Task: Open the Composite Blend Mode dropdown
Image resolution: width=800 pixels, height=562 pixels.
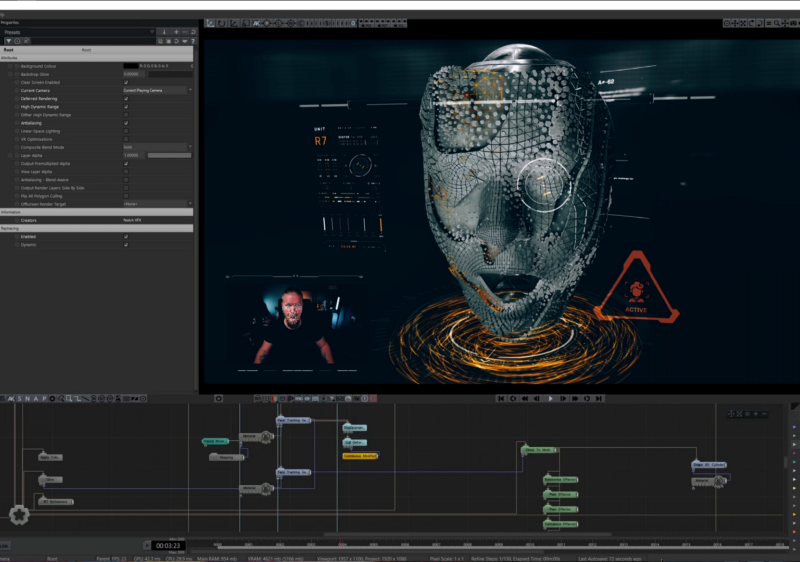Action: (x=156, y=147)
